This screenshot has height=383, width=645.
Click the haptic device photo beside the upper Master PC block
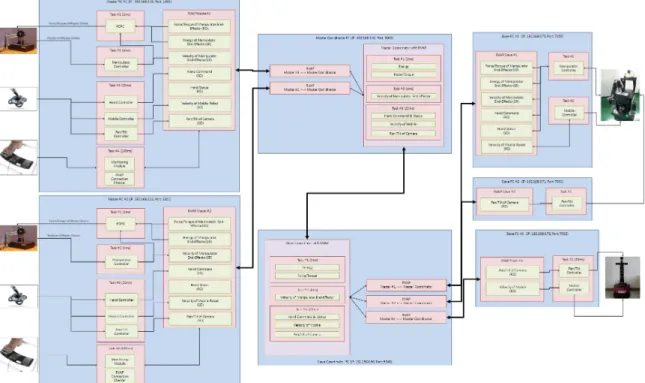[18, 40]
